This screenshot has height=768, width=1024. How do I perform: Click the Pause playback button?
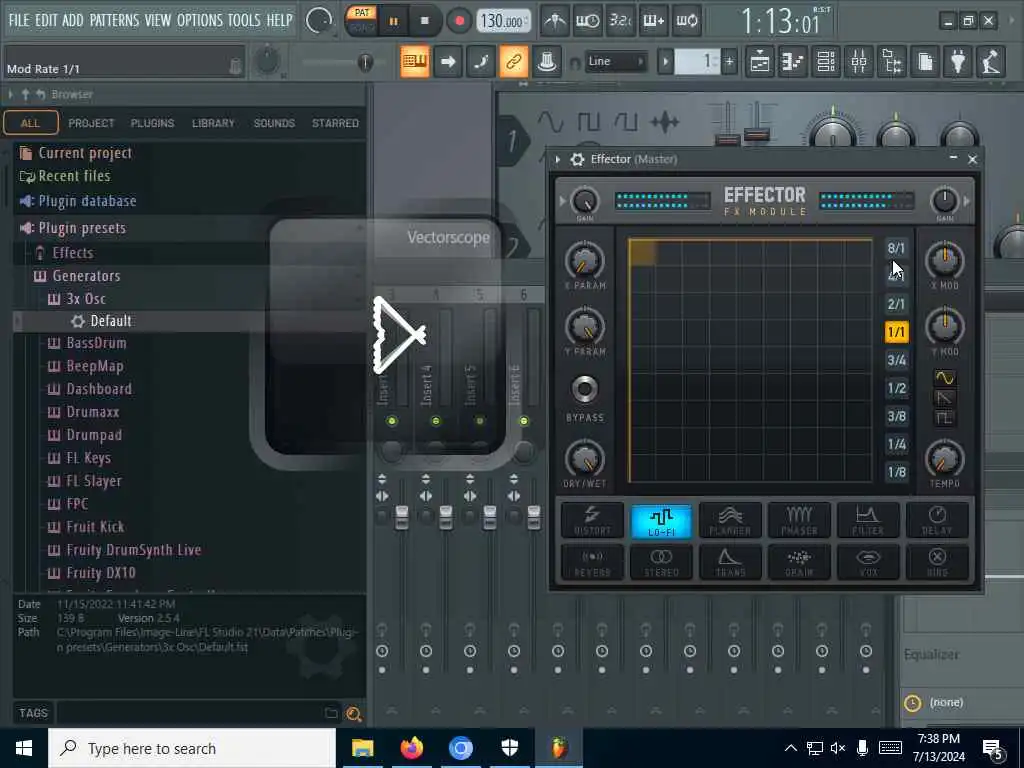393,21
